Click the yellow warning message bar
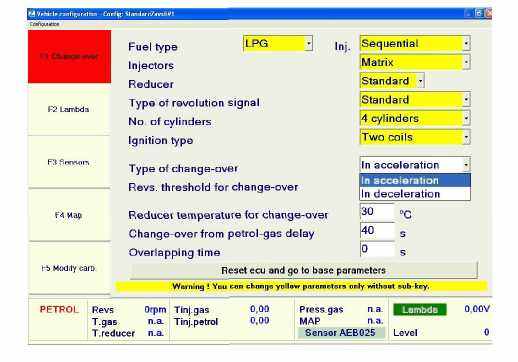The image size is (518, 362). click(x=301, y=286)
